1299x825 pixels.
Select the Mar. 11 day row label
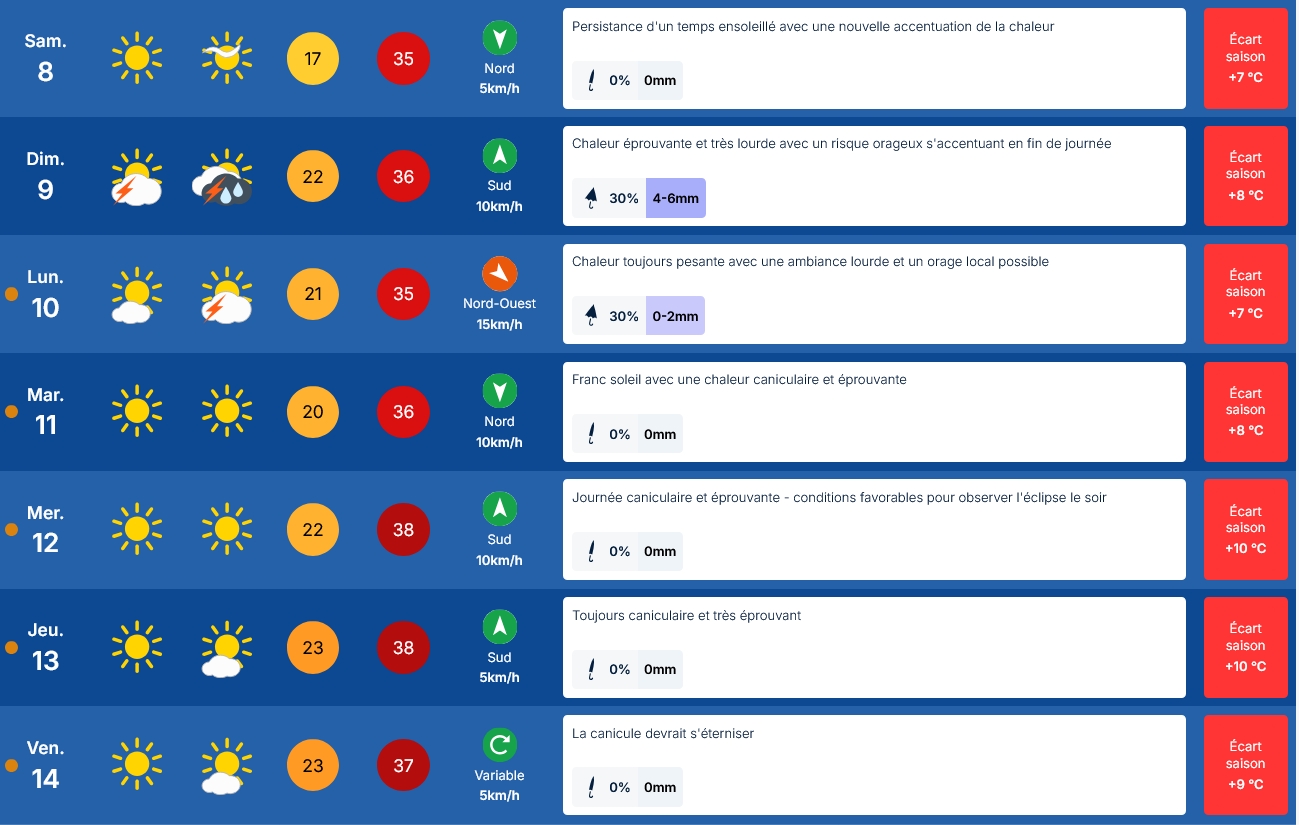[x=46, y=411]
